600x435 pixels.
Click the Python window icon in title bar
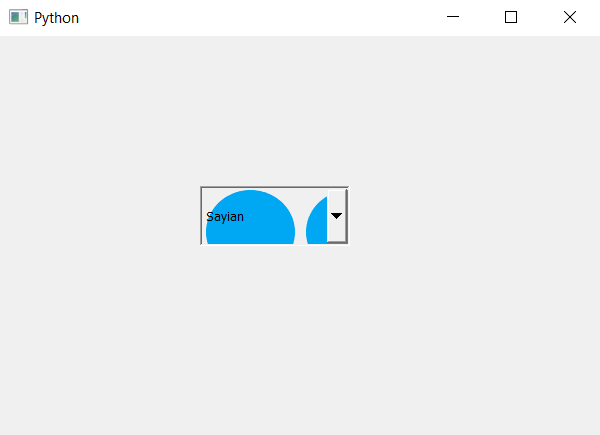tap(18, 17)
